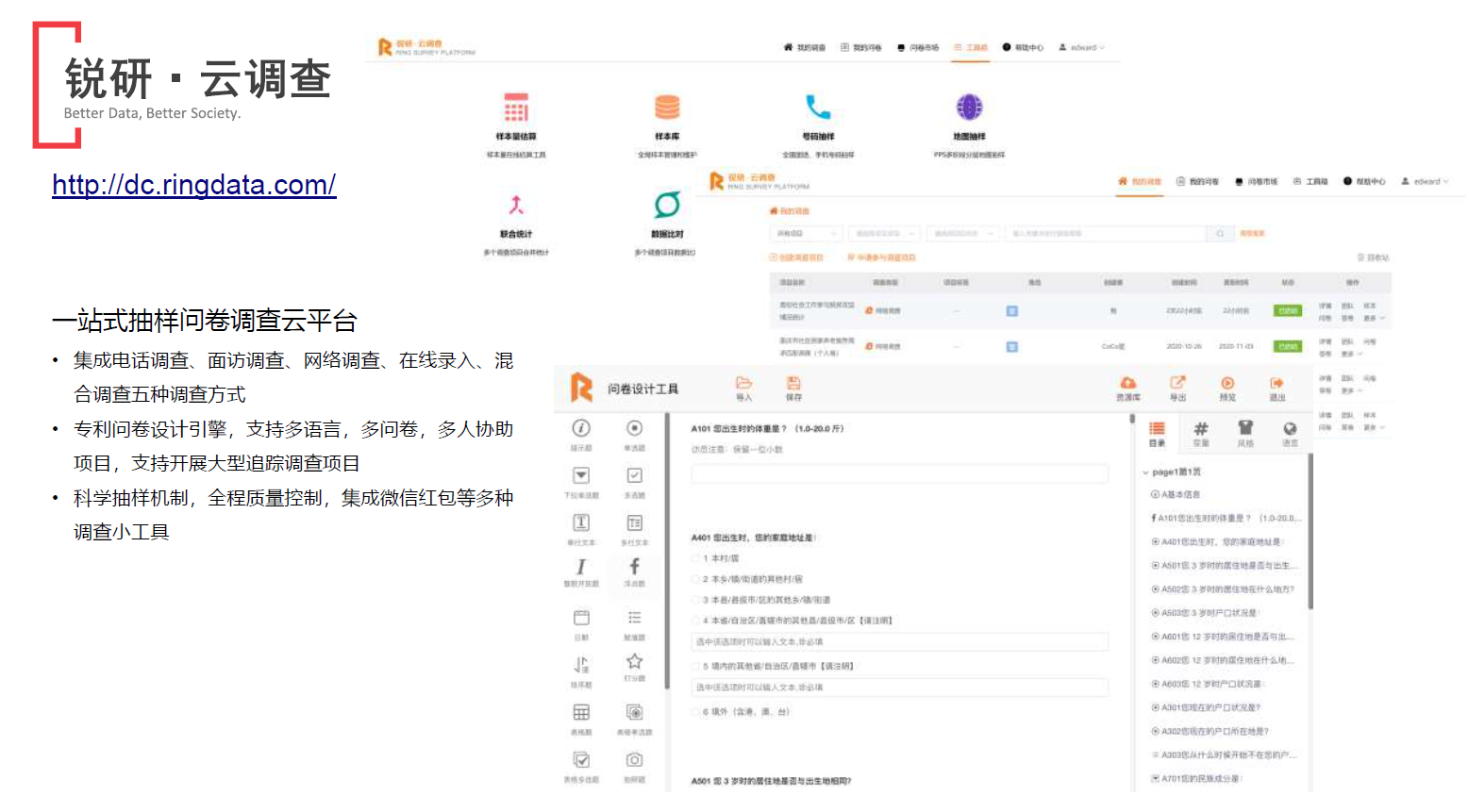Open edward user menu in project list window

[x=1425, y=181]
